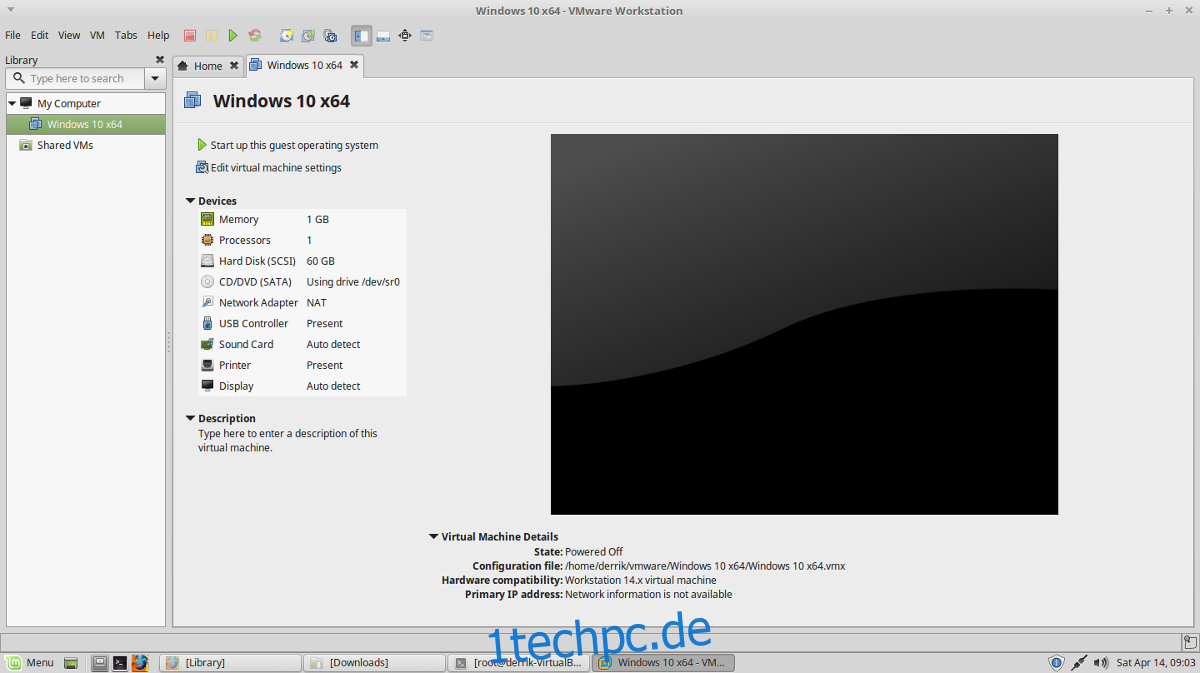Click the description text entry area
The image size is (1200, 673).
click(x=288, y=441)
